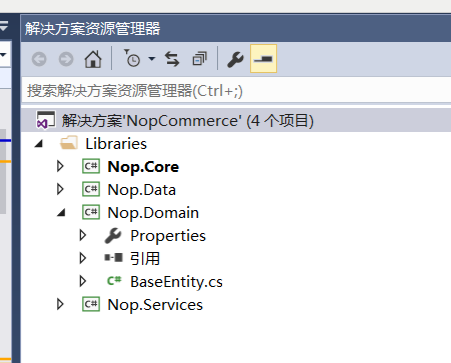
Task: Click the Back navigation arrow in toolbar
Action: click(39, 59)
